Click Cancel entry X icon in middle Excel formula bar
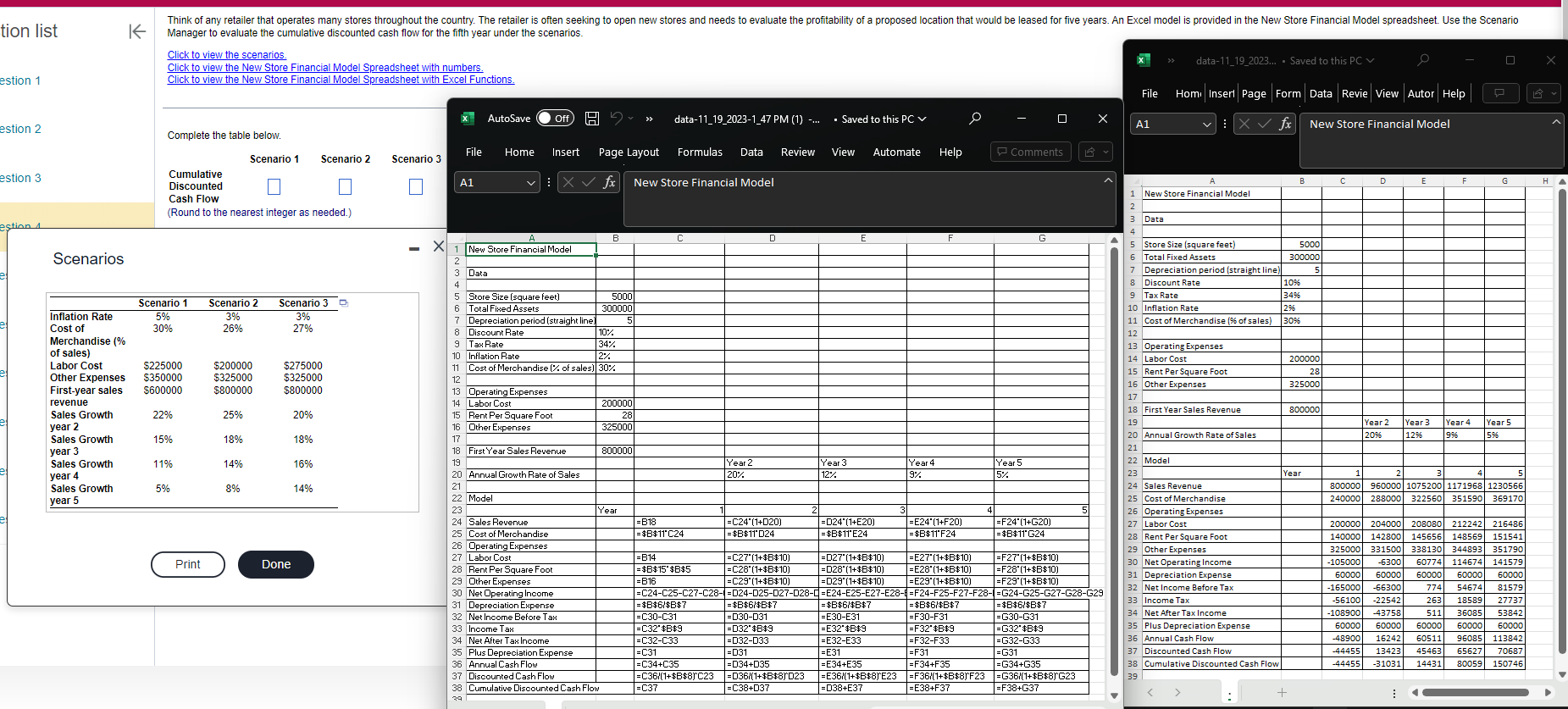The width and height of the screenshot is (1568, 709). coord(568,182)
